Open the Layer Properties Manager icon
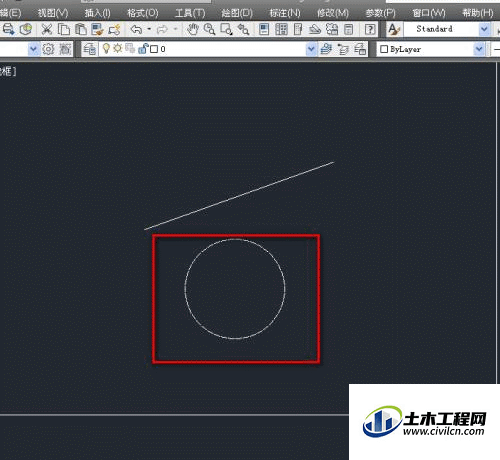This screenshot has width=500, height=460. click(x=90, y=50)
